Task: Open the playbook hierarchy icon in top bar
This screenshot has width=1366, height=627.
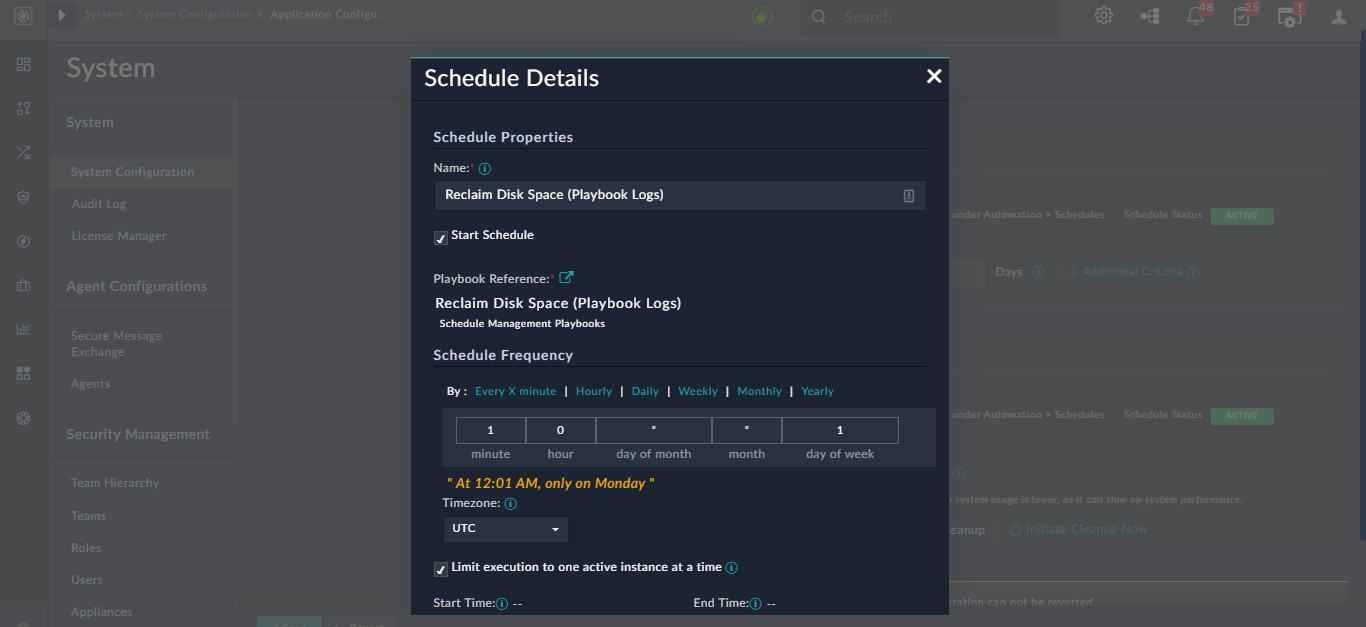Action: pos(1149,15)
